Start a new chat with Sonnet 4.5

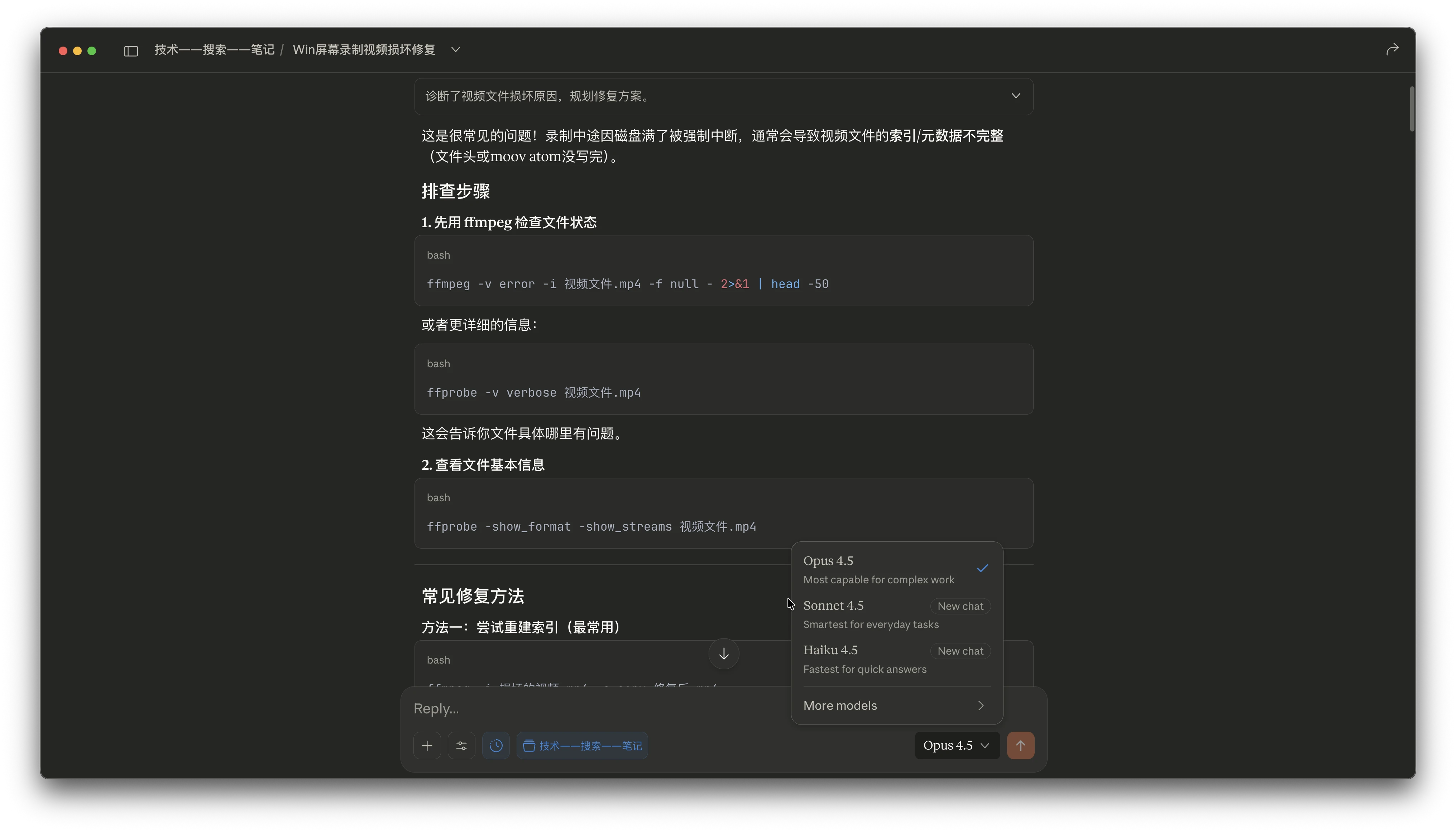point(960,606)
